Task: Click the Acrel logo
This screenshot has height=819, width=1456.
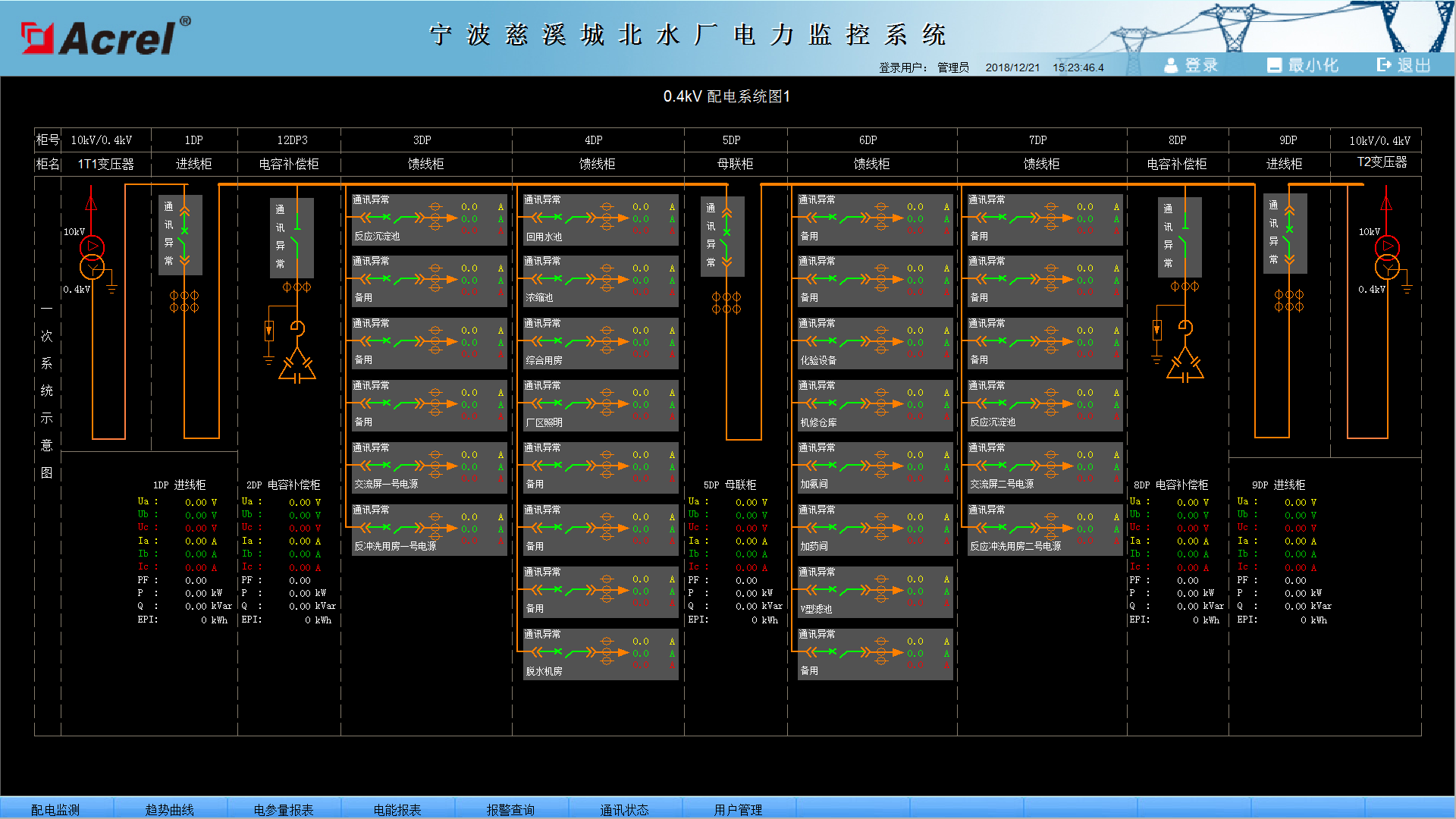Action: coord(106,36)
